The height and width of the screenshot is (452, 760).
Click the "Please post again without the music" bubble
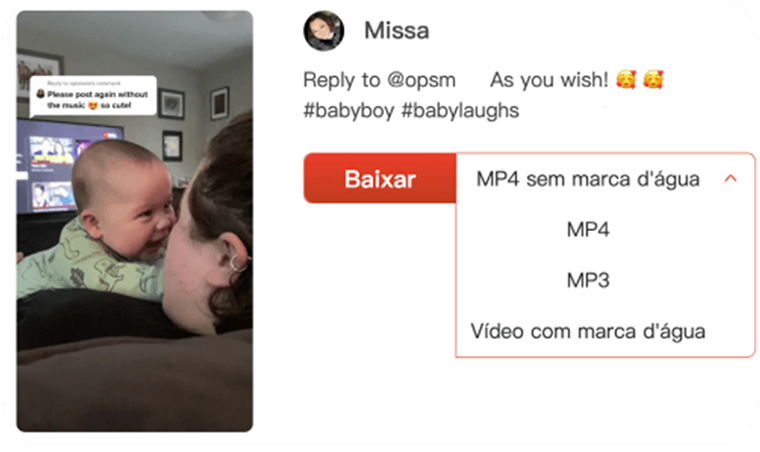[93, 96]
